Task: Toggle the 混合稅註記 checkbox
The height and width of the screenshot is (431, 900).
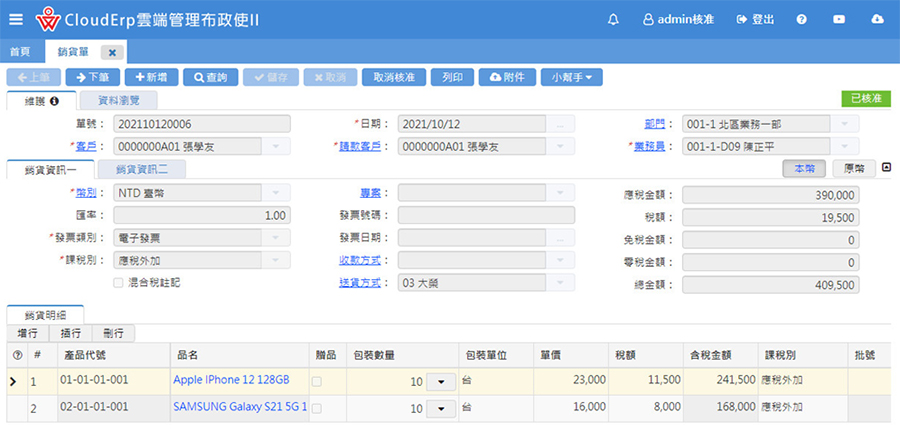Action: (118, 283)
